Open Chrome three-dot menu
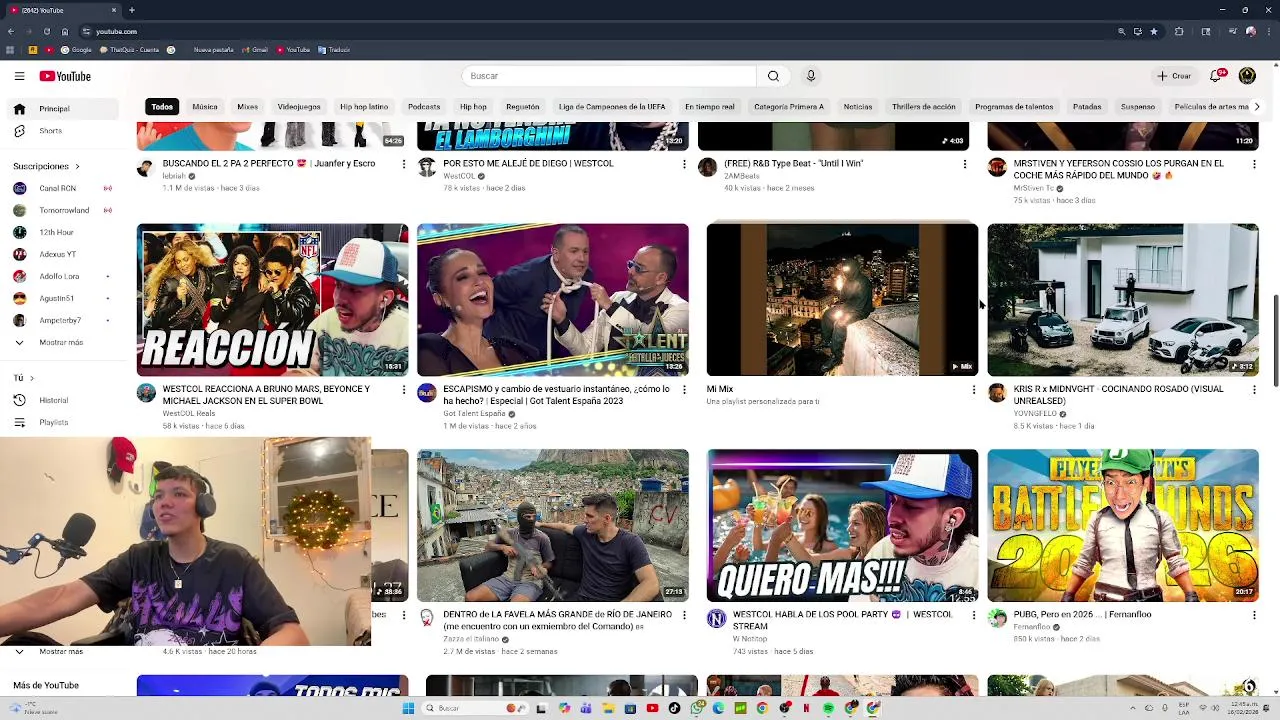The height and width of the screenshot is (720, 1280). click(1270, 31)
